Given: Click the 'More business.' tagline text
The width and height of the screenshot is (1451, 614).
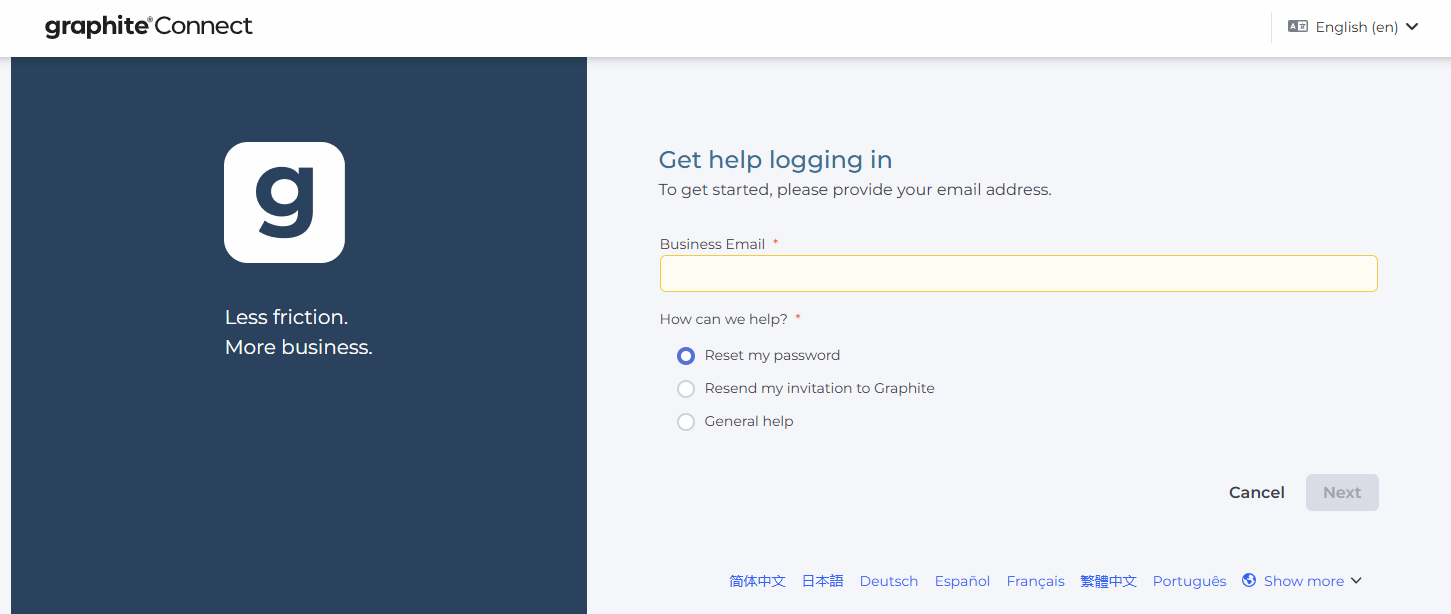Looking at the screenshot, I should [298, 347].
